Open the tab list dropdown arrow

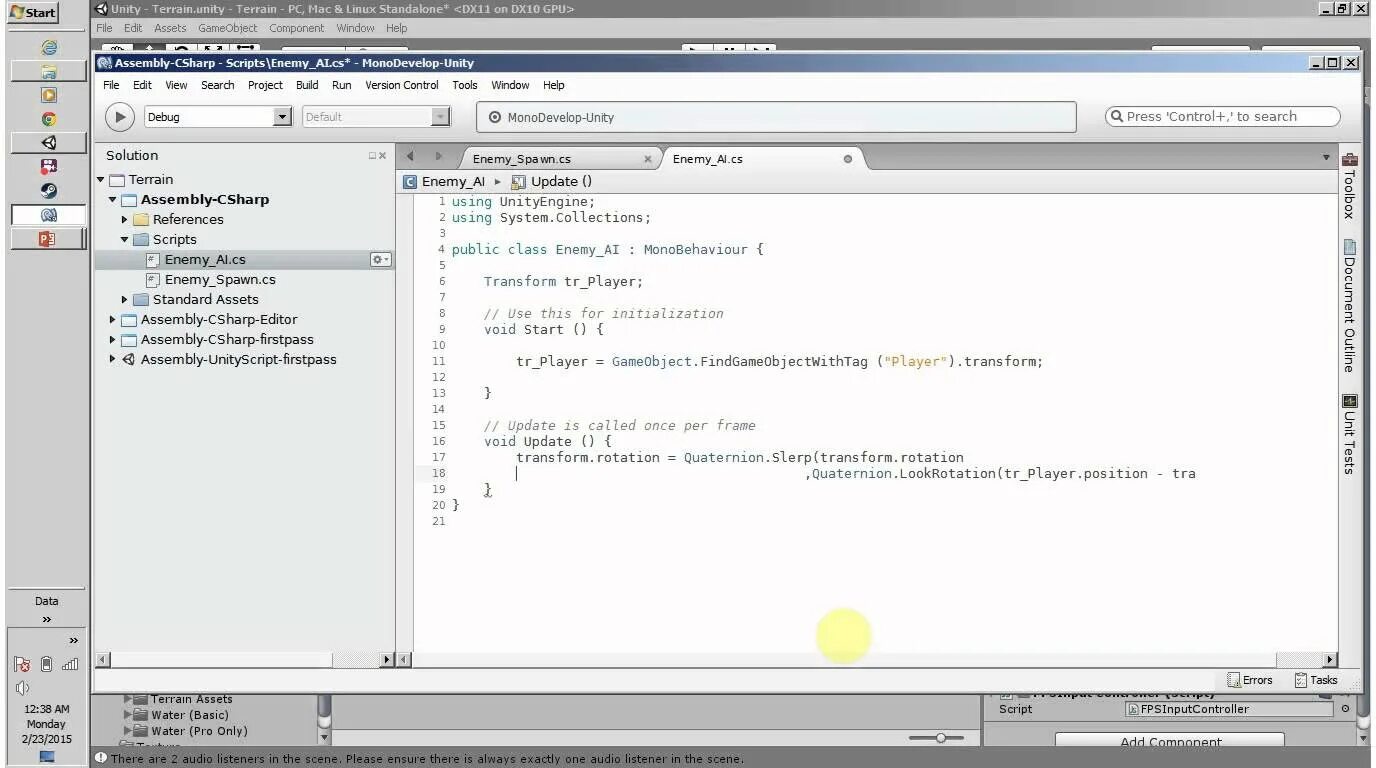tap(1327, 158)
